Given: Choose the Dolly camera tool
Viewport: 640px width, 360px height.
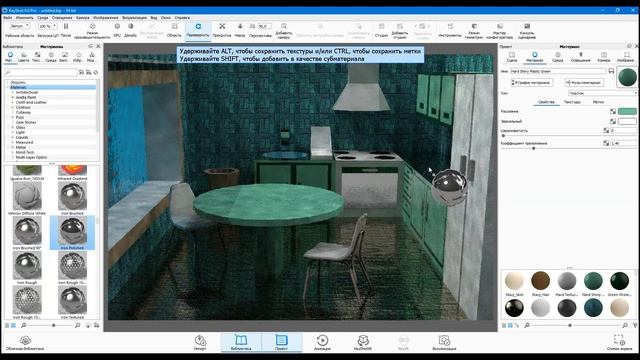Looking at the screenshot, I should click(240, 30).
